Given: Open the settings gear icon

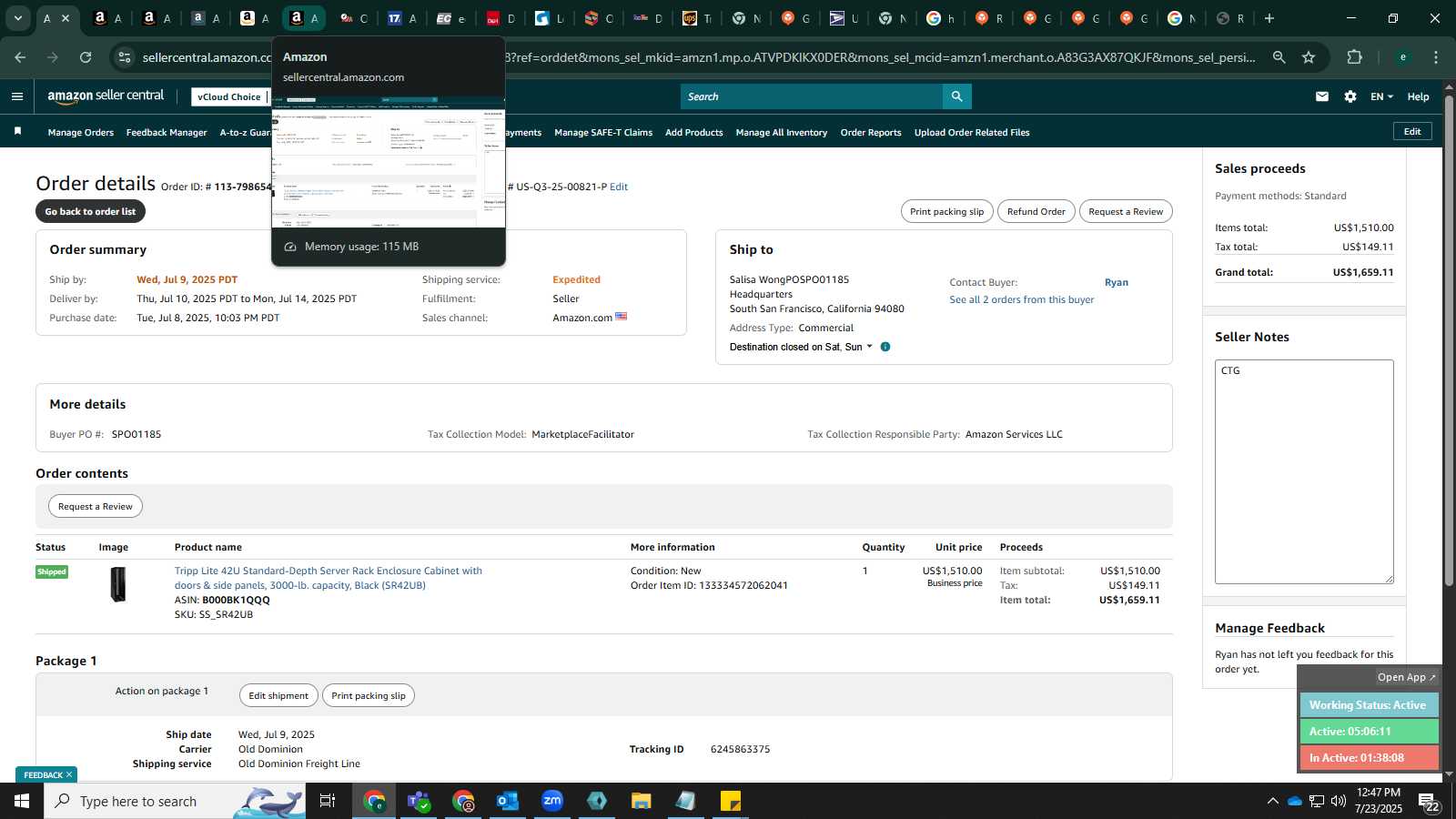Looking at the screenshot, I should click(1350, 96).
